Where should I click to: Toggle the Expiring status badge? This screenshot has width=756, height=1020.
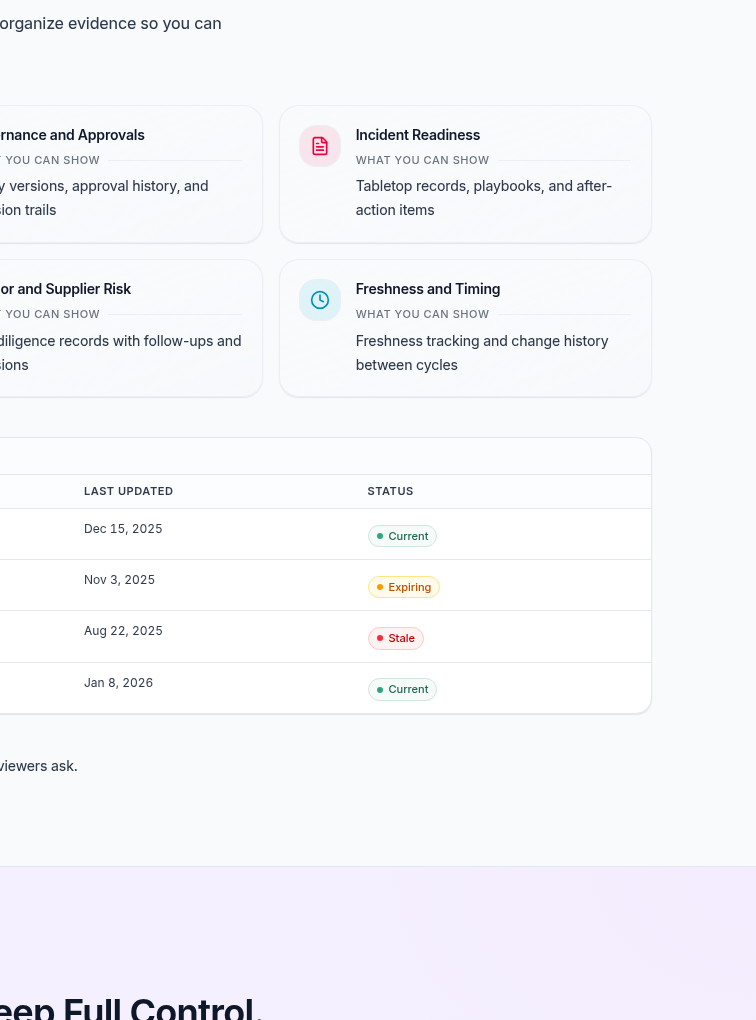pyautogui.click(x=404, y=587)
